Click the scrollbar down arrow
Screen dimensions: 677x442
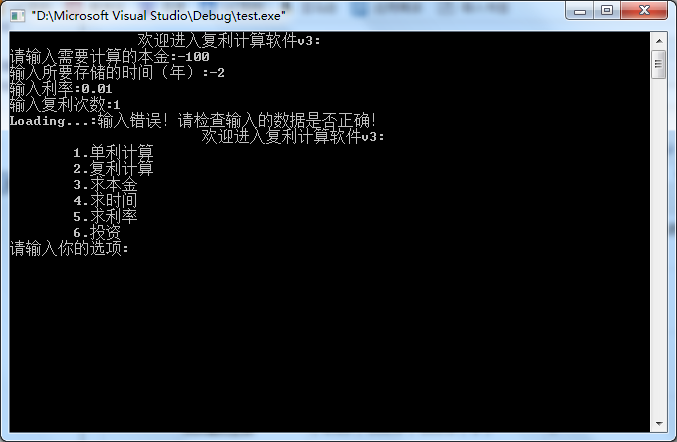pyautogui.click(x=659, y=423)
